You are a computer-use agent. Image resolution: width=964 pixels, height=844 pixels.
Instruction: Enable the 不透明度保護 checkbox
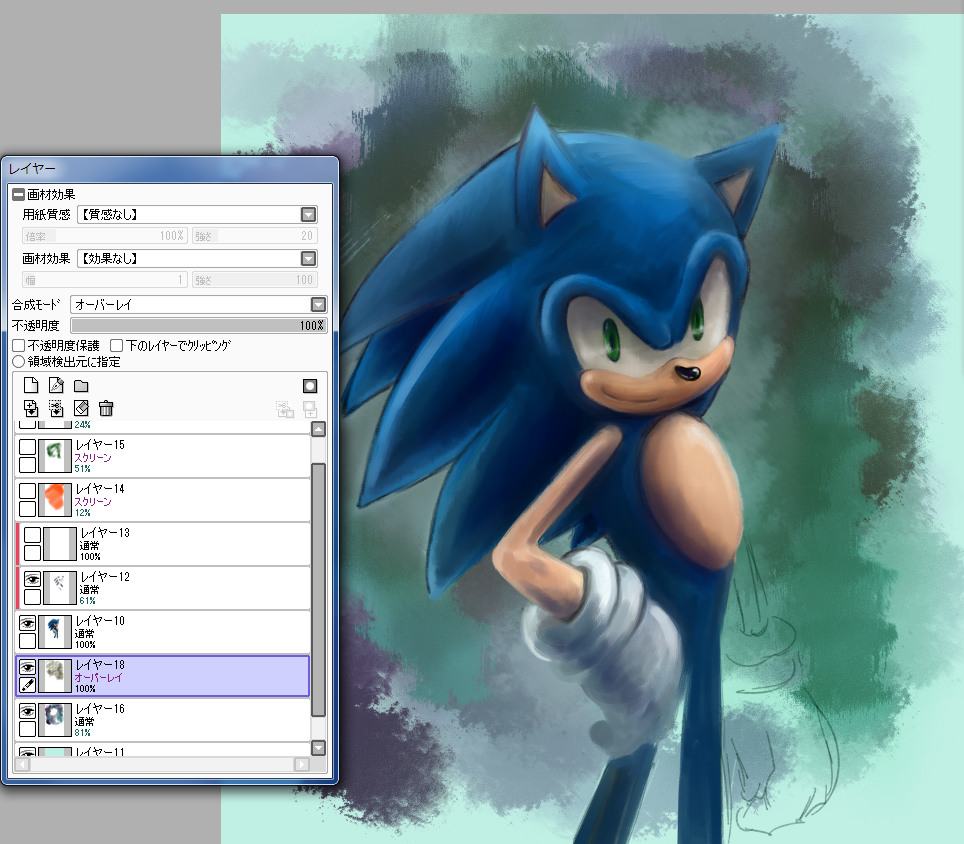point(18,345)
